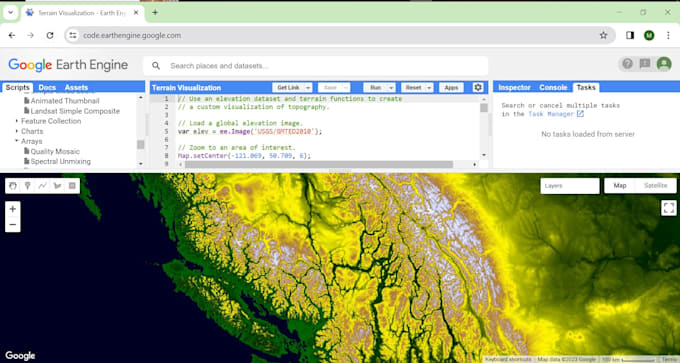The image size is (680, 363).
Task: Open the Run dropdown arrow
Action: (391, 88)
